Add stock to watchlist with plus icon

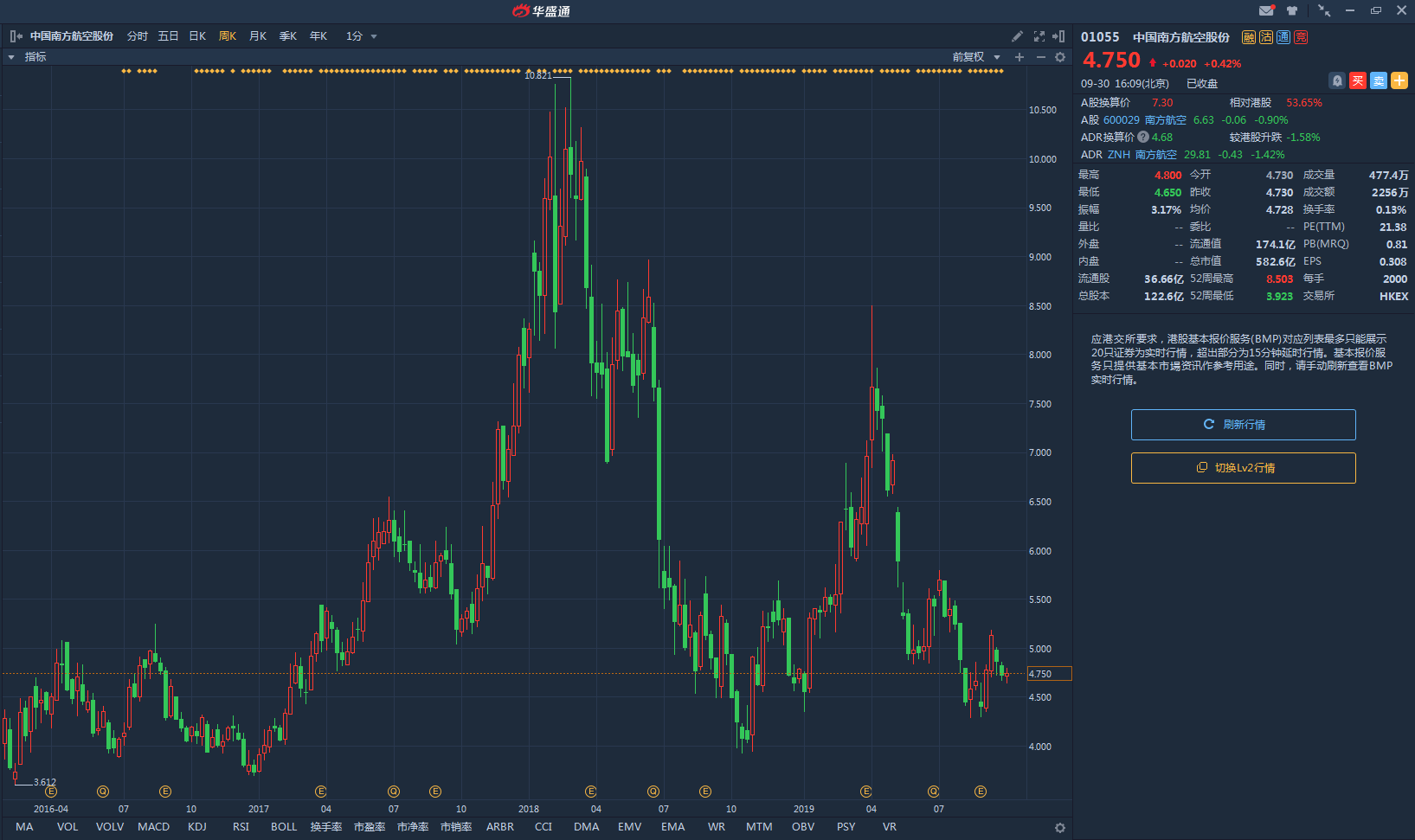point(1399,80)
